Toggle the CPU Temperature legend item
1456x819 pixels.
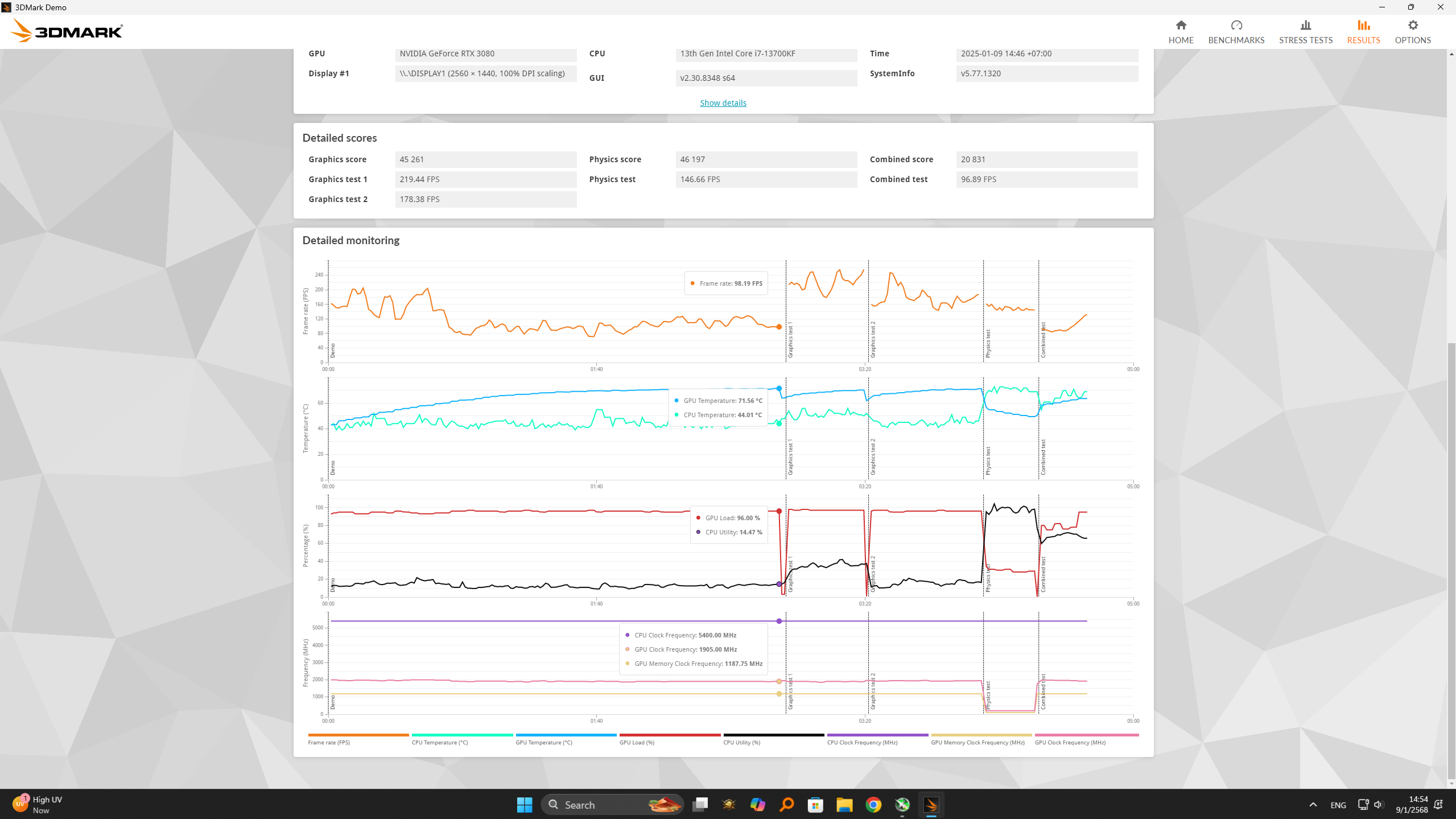tap(461, 739)
